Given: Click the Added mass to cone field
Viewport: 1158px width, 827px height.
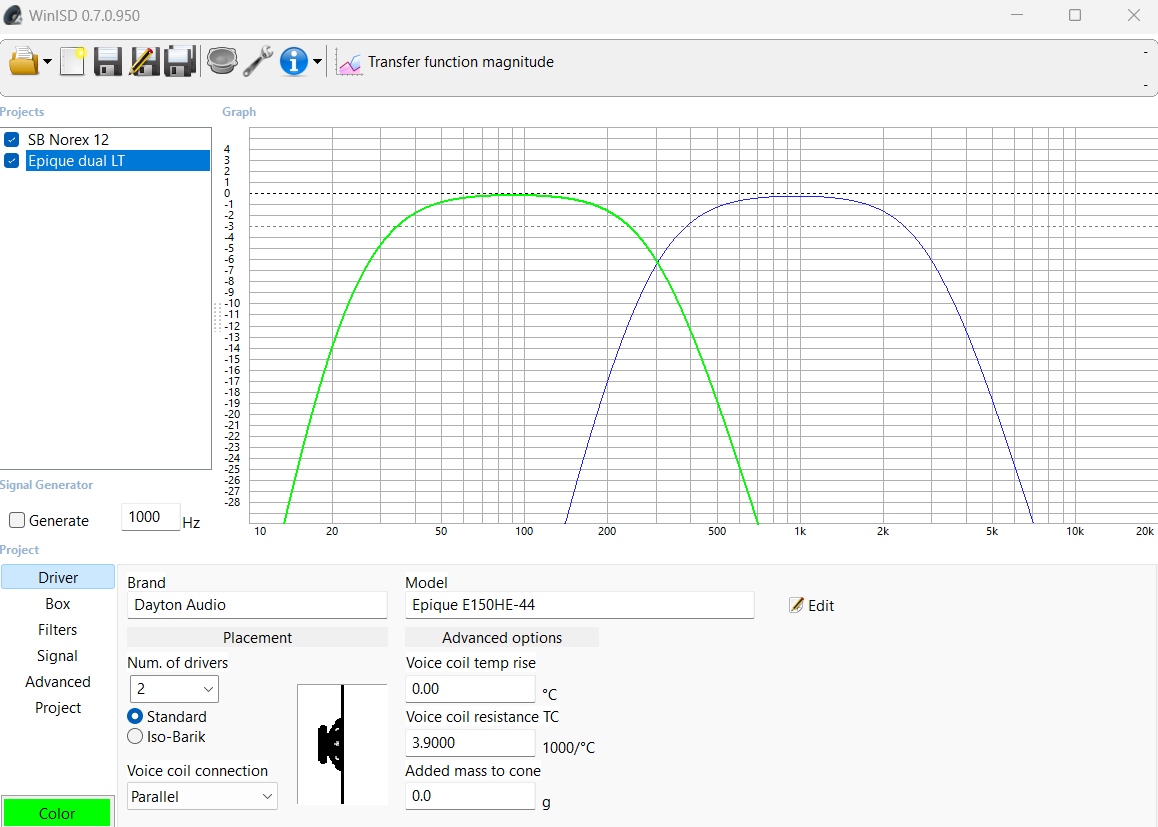Looking at the screenshot, I should pyautogui.click(x=470, y=796).
